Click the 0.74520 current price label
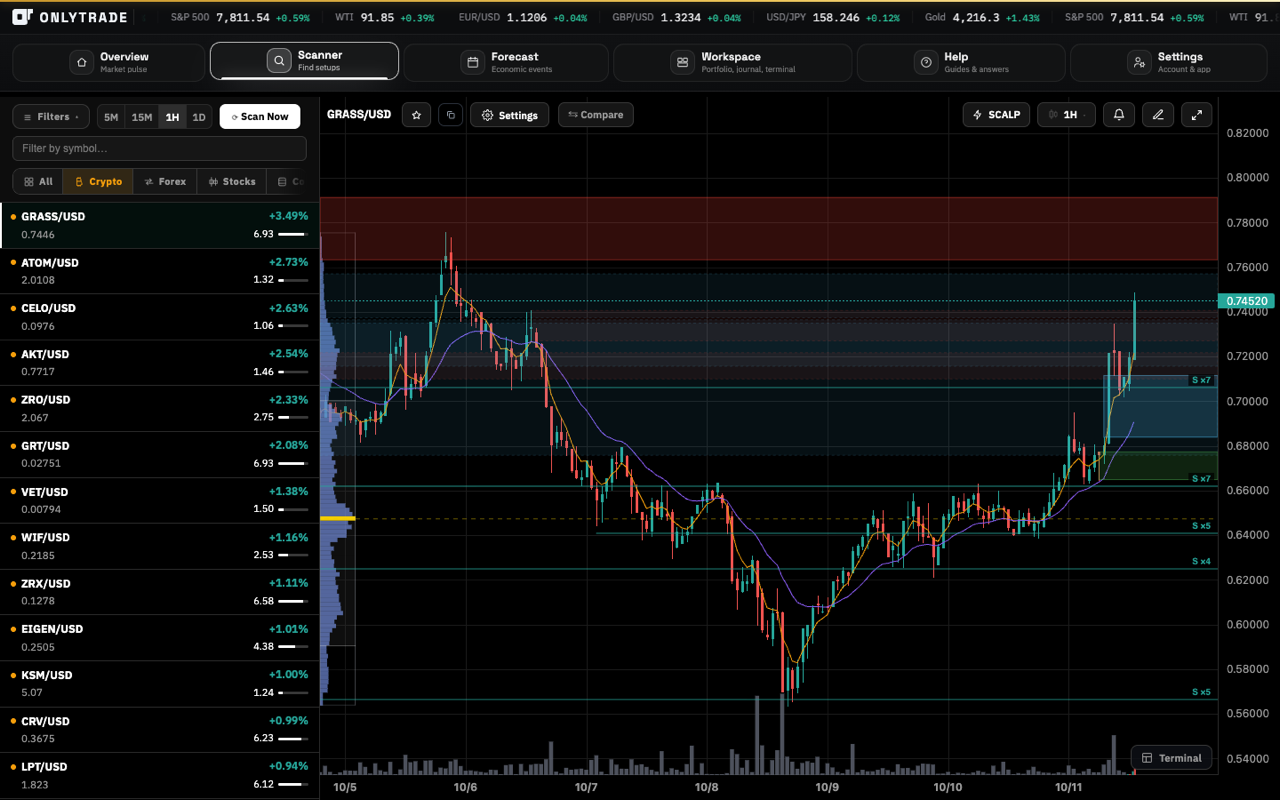This screenshot has height=800, width=1280. pyautogui.click(x=1246, y=301)
